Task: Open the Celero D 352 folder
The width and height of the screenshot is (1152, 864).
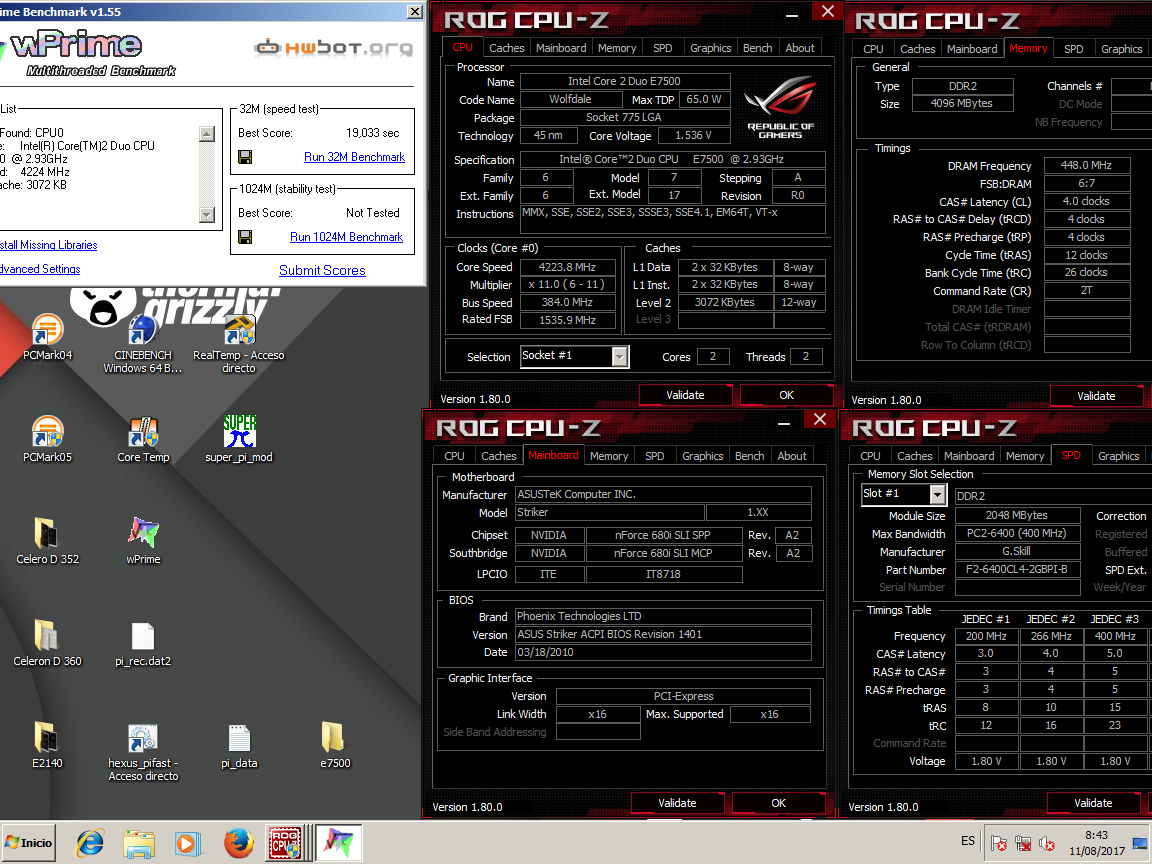Action: 48,541
